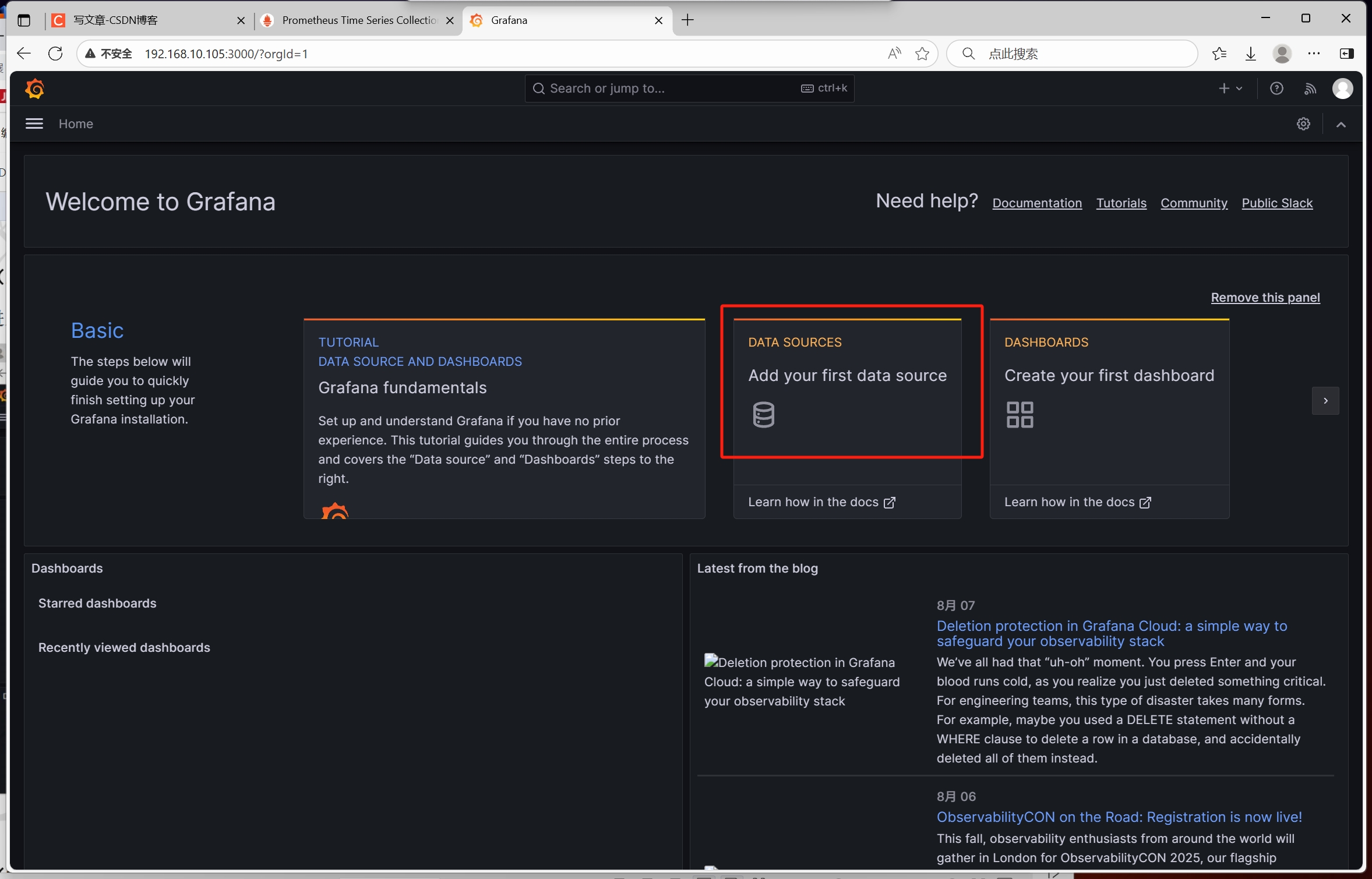Image resolution: width=1372 pixels, height=879 pixels.
Task: Click Remove this panel link
Action: pyautogui.click(x=1265, y=298)
